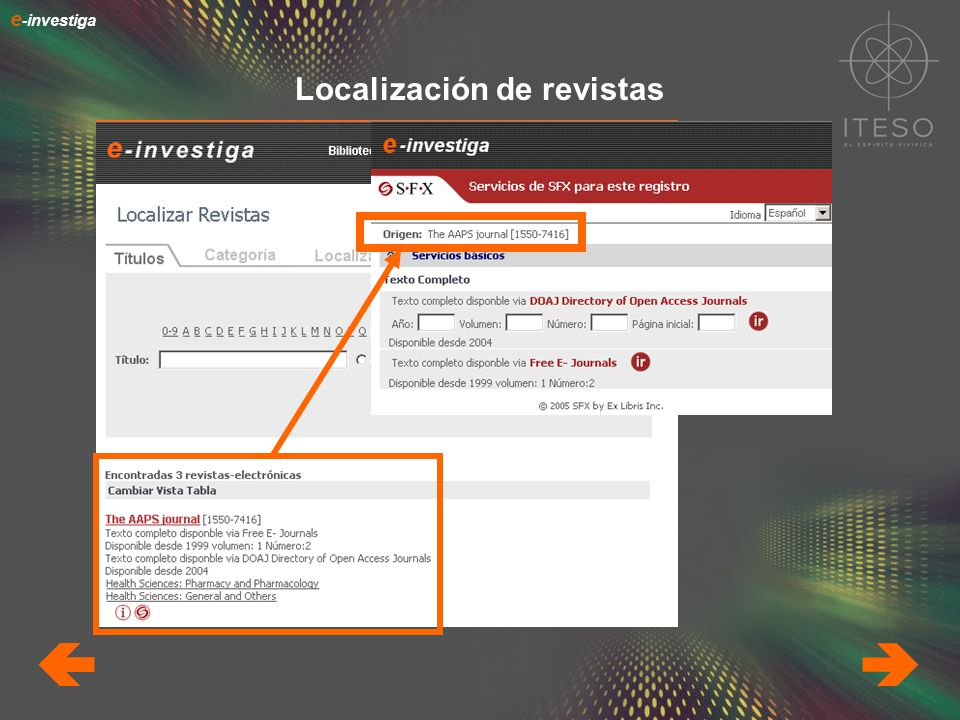Browse titles starting with letter Q
960x720 pixels.
point(362,331)
